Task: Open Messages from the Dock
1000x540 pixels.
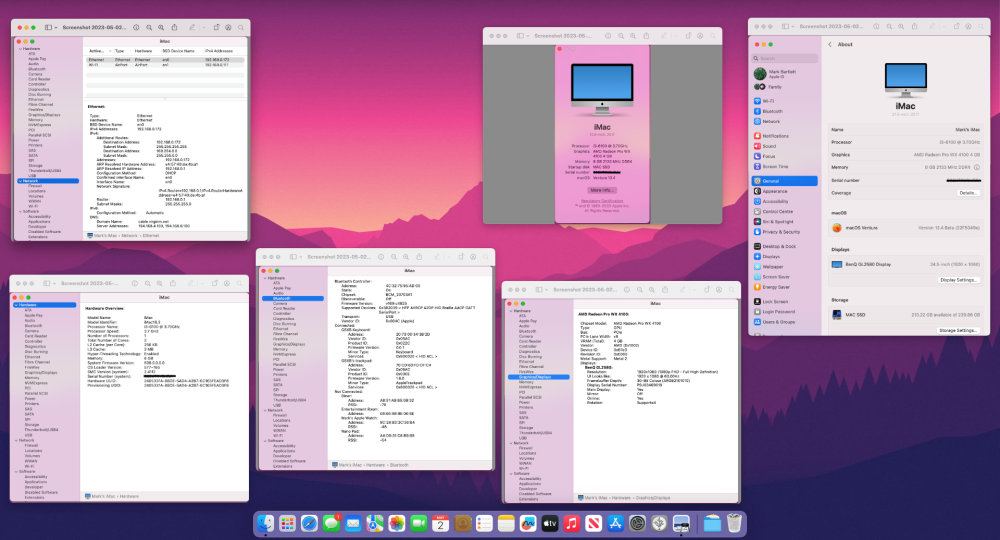Action: click(x=331, y=523)
